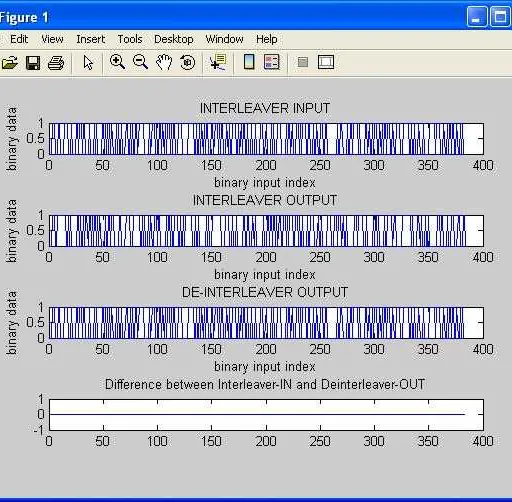This screenshot has width=512, height=502.
Task: Click the Figure 1 title bar text
Action: pos(24,17)
